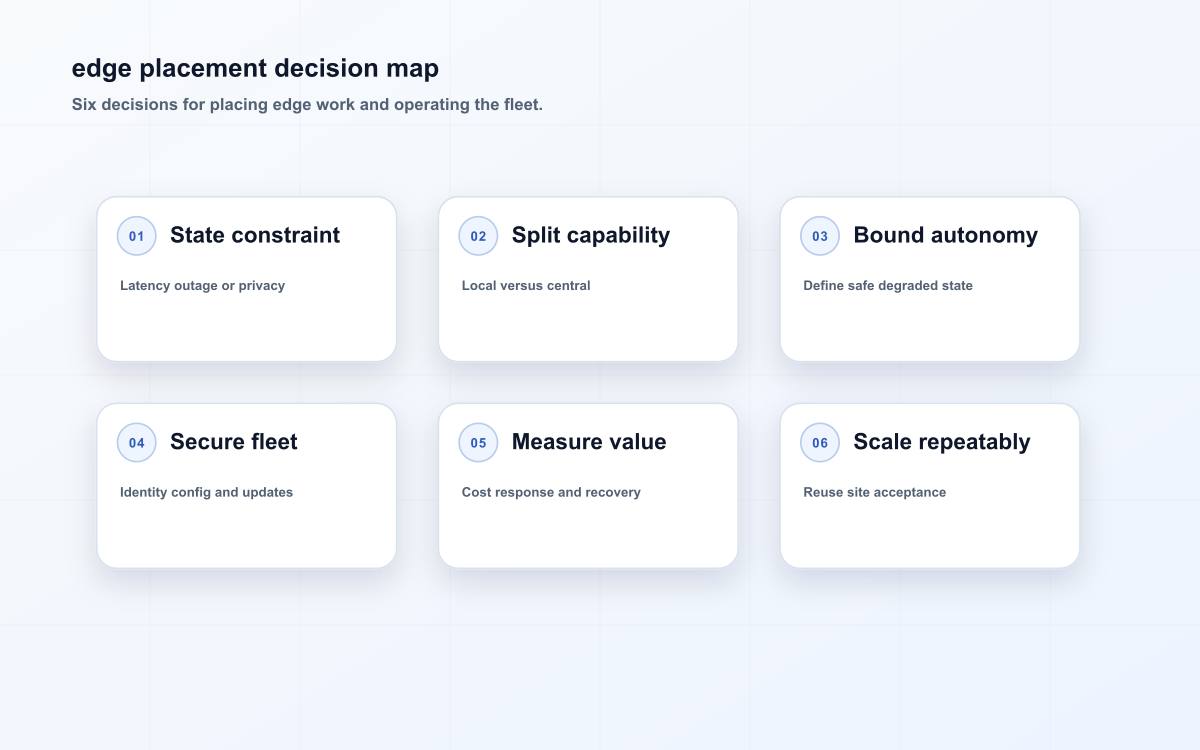
Task: Click the 03 number badge
Action: click(820, 236)
